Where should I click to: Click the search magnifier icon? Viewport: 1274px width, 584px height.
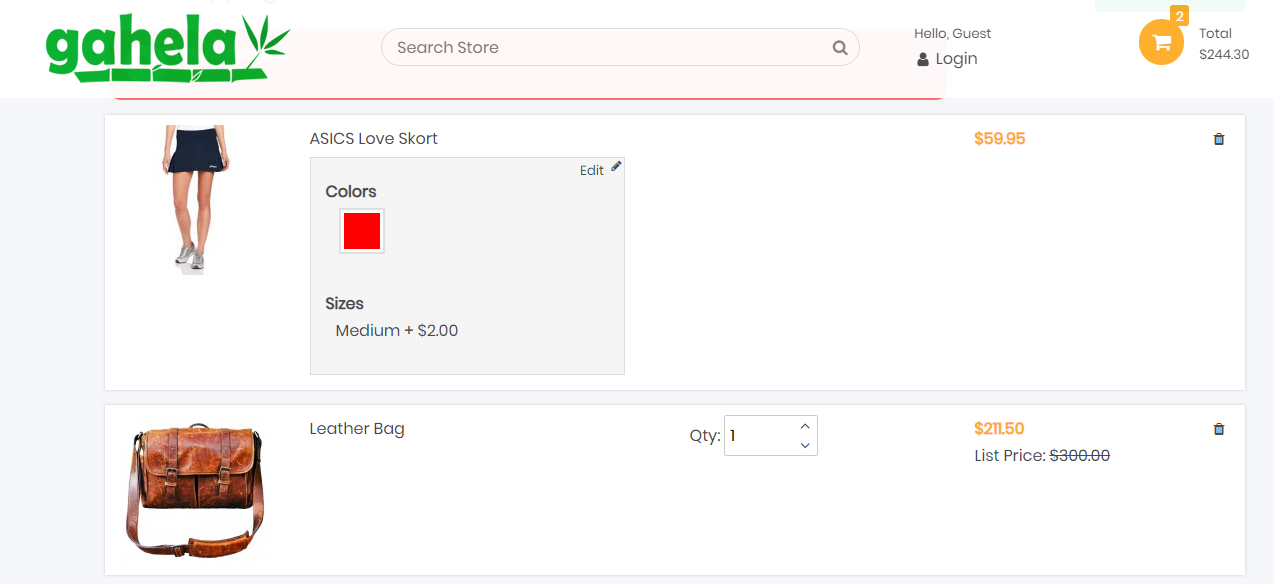[x=839, y=47]
